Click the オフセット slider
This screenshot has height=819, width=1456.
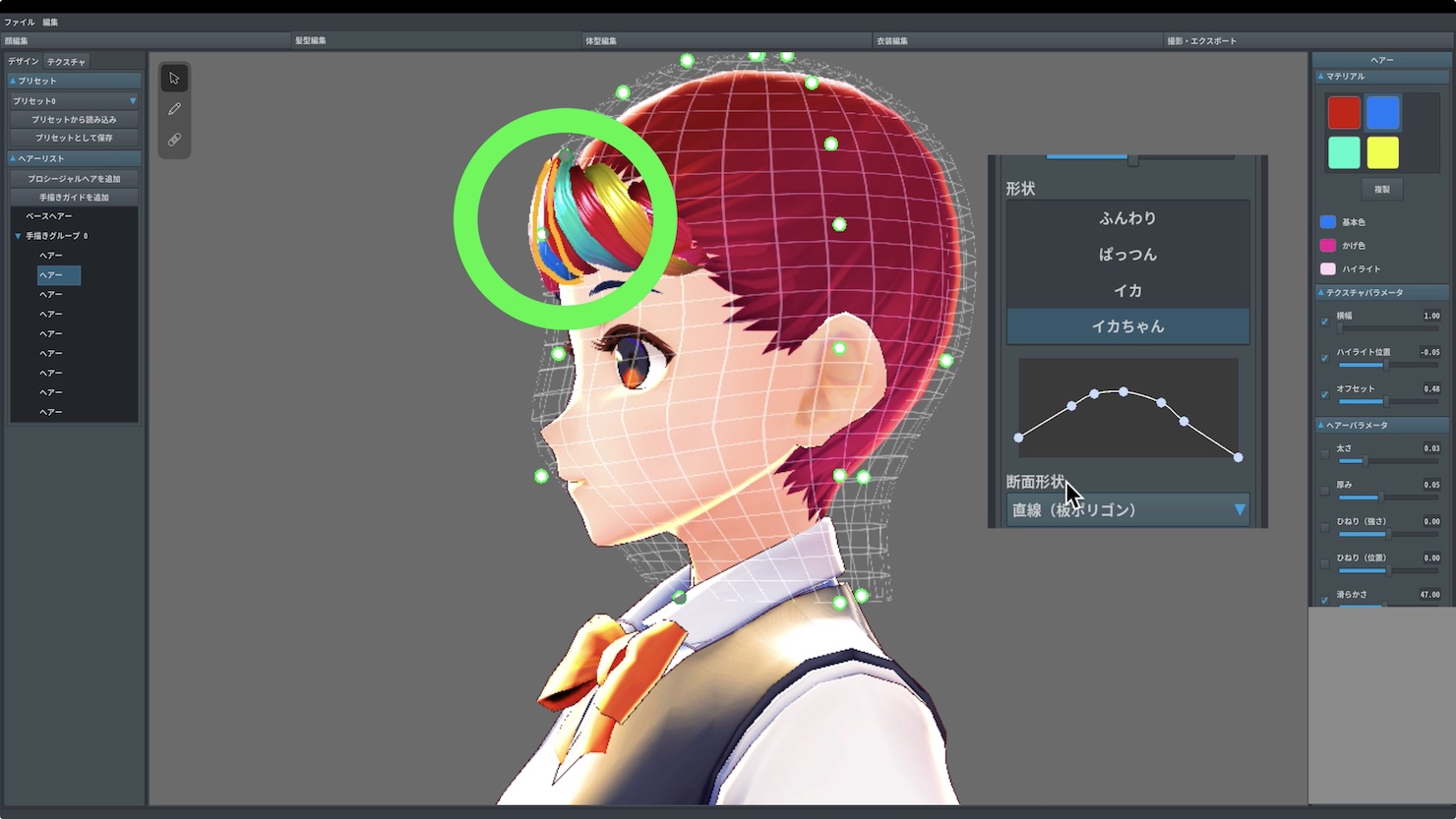(x=1388, y=401)
